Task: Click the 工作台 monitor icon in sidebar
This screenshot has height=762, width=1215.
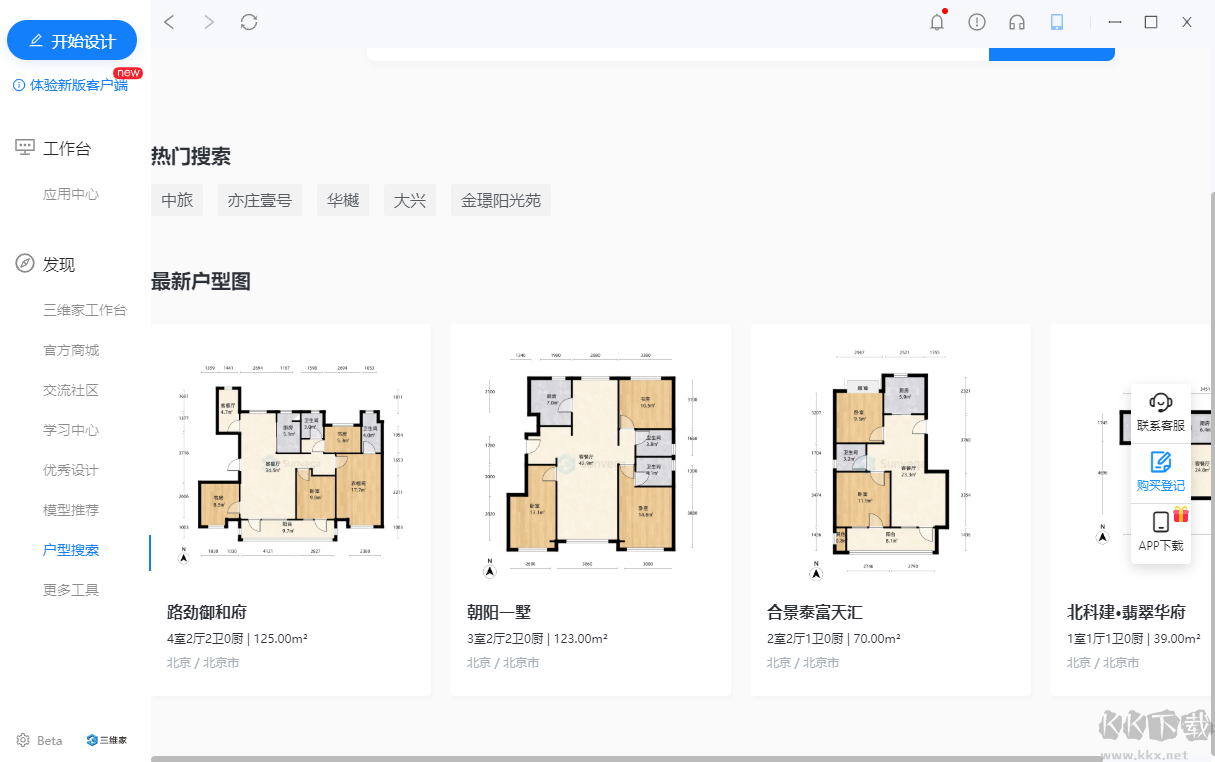Action: click(x=24, y=146)
